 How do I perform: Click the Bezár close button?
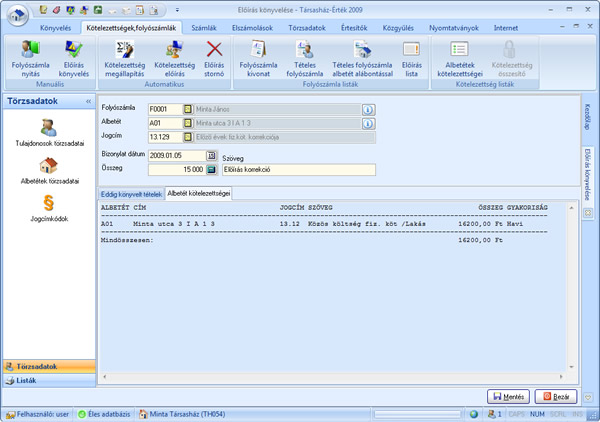pyautogui.click(x=556, y=397)
